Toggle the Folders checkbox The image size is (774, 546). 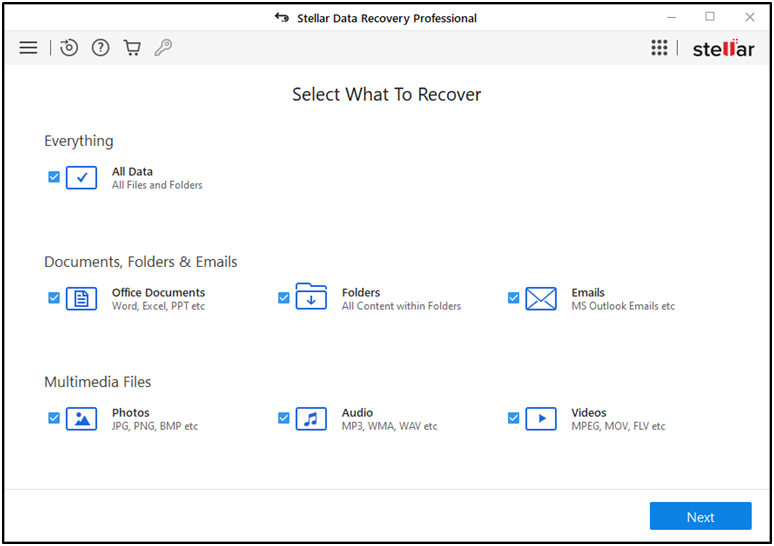pyautogui.click(x=284, y=298)
